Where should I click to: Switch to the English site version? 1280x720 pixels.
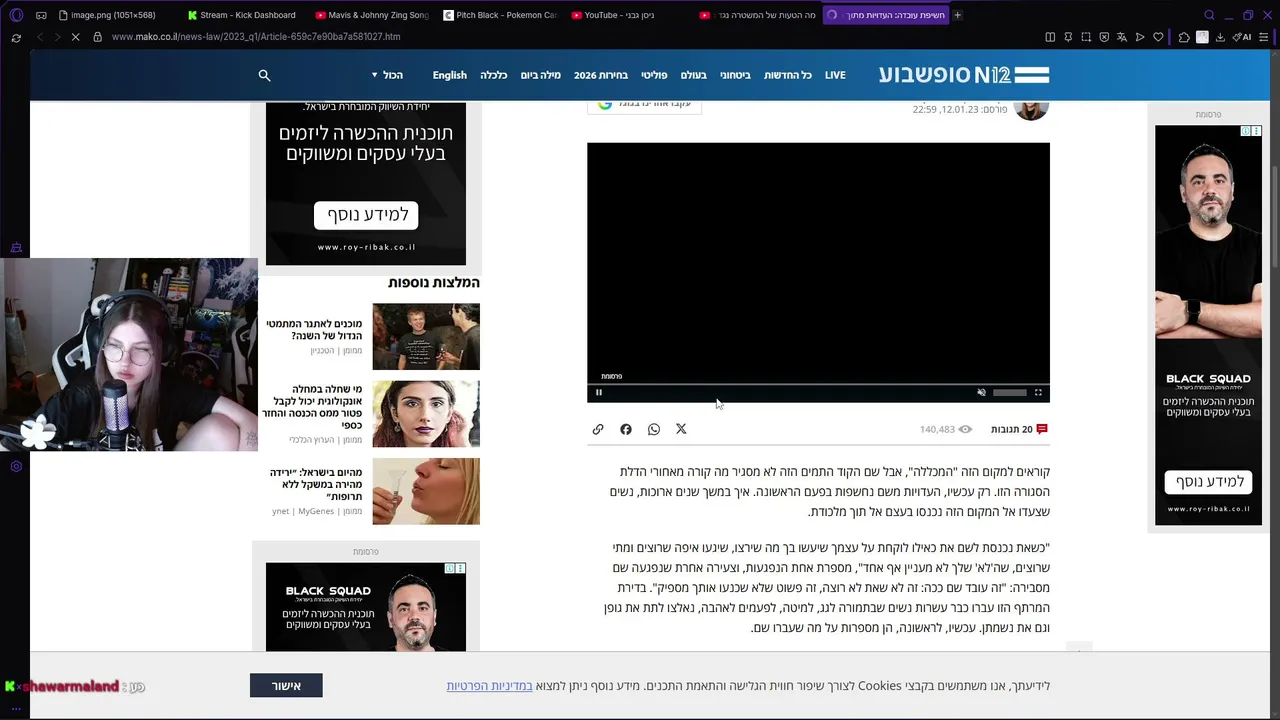(x=450, y=75)
